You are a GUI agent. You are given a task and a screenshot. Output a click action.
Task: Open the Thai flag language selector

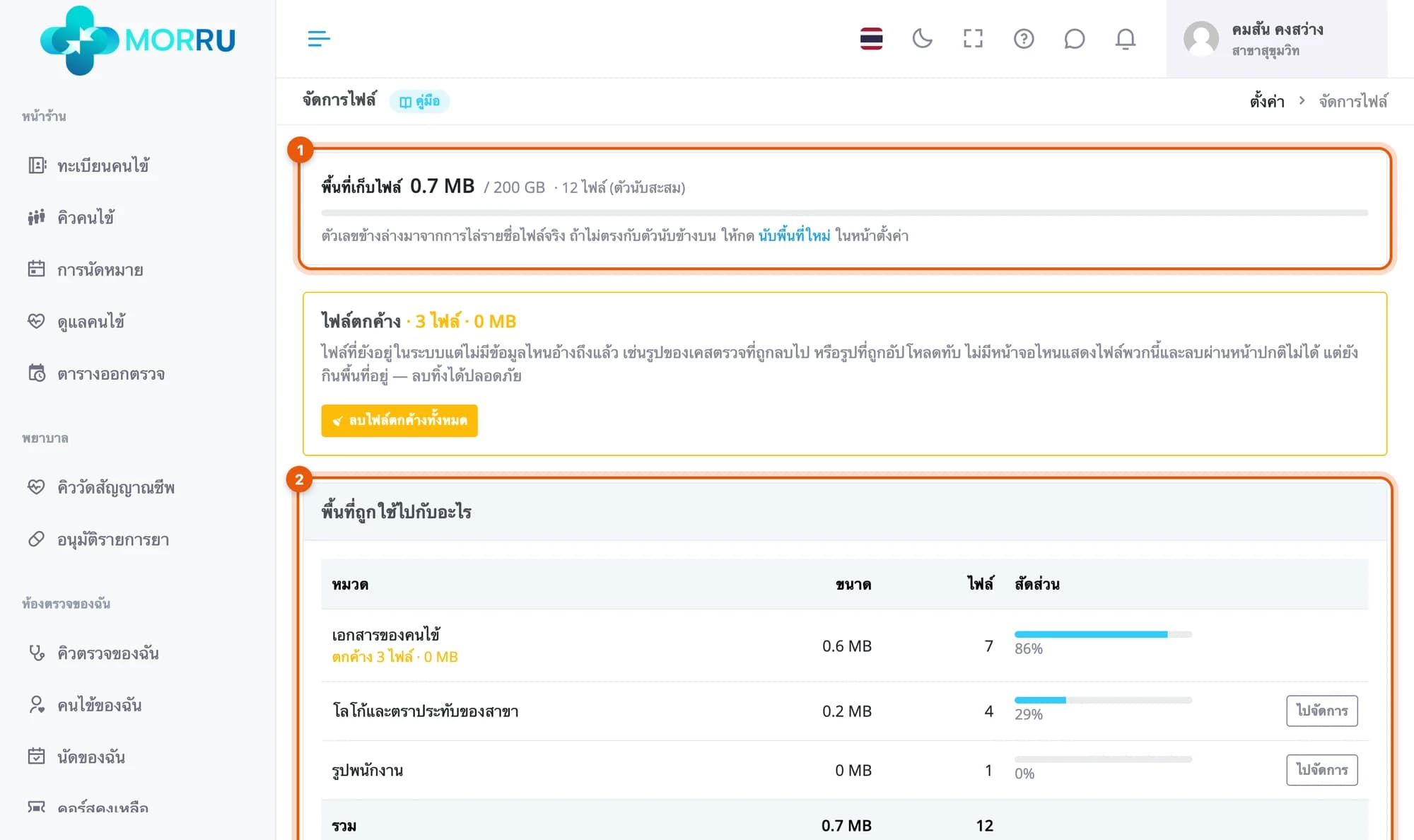coord(871,39)
